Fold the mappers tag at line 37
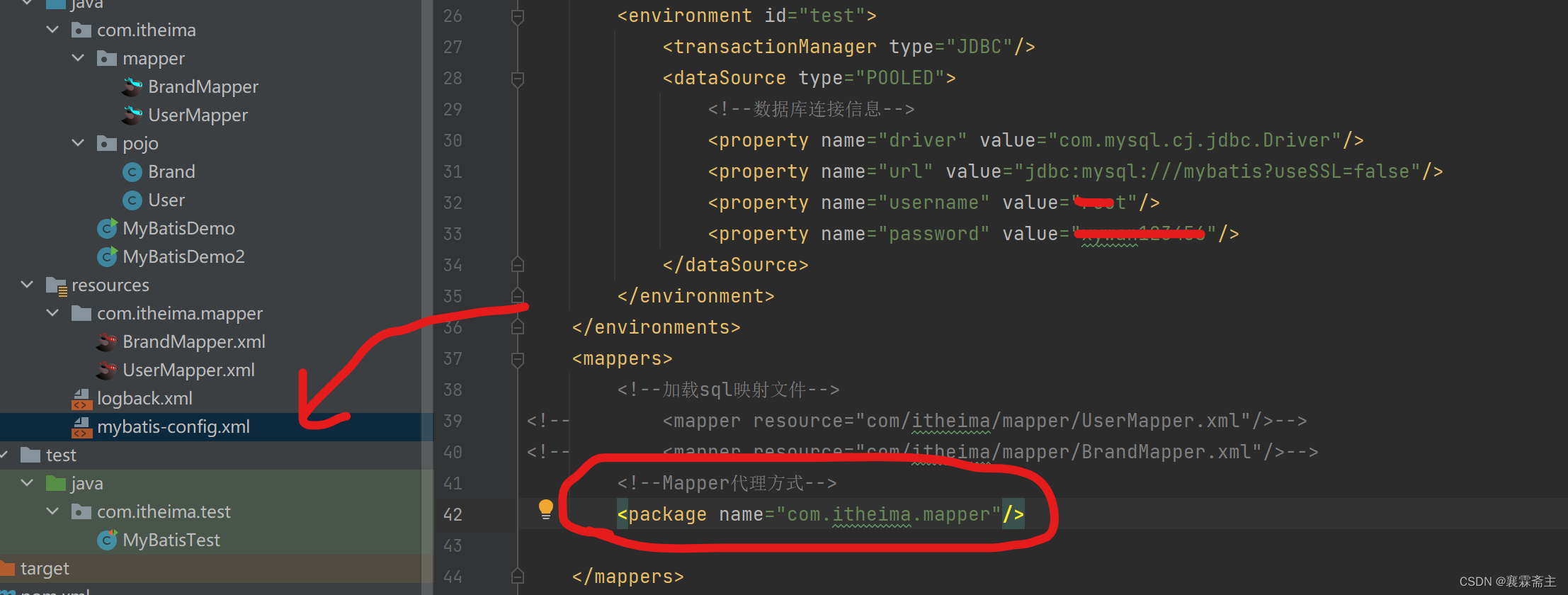 coord(518,359)
